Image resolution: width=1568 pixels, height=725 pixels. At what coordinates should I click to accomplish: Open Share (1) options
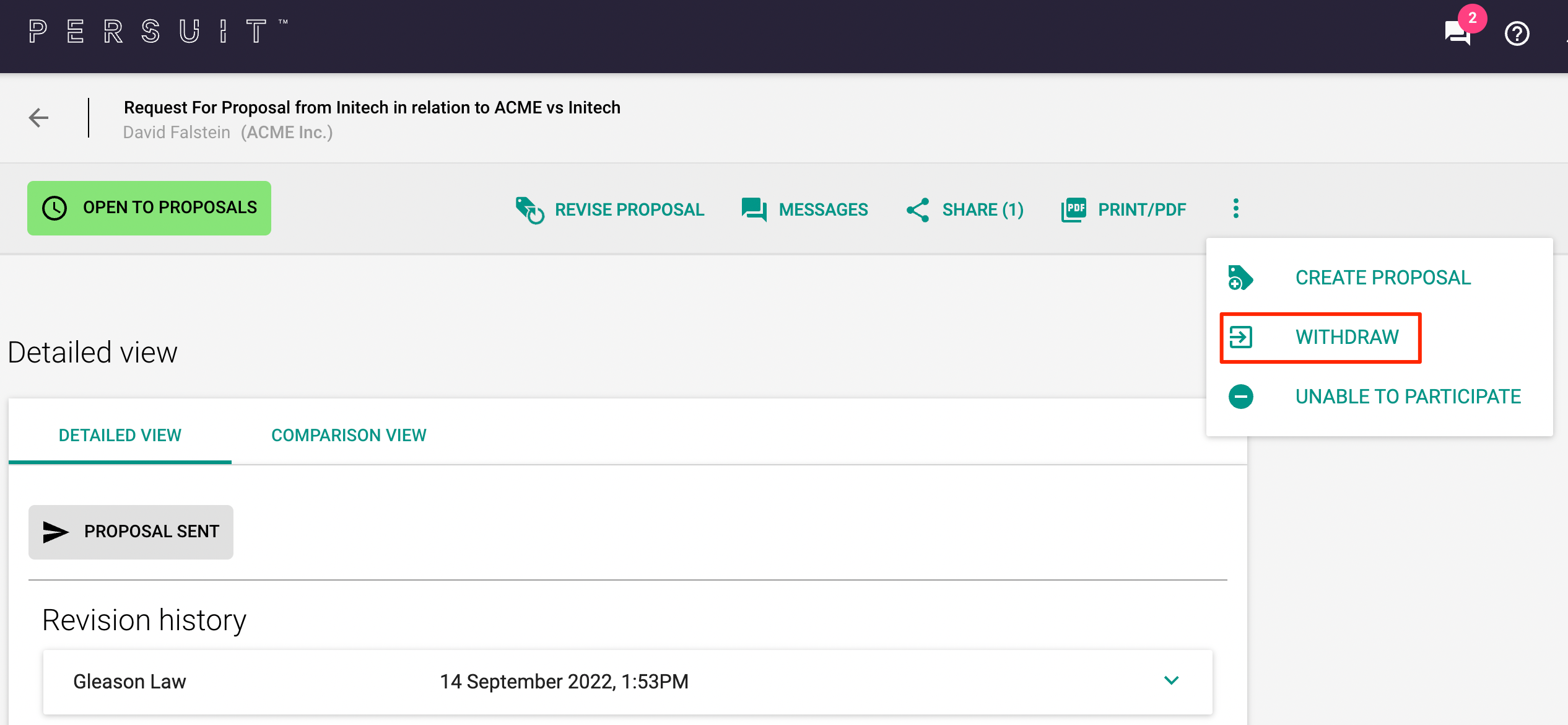tap(965, 209)
